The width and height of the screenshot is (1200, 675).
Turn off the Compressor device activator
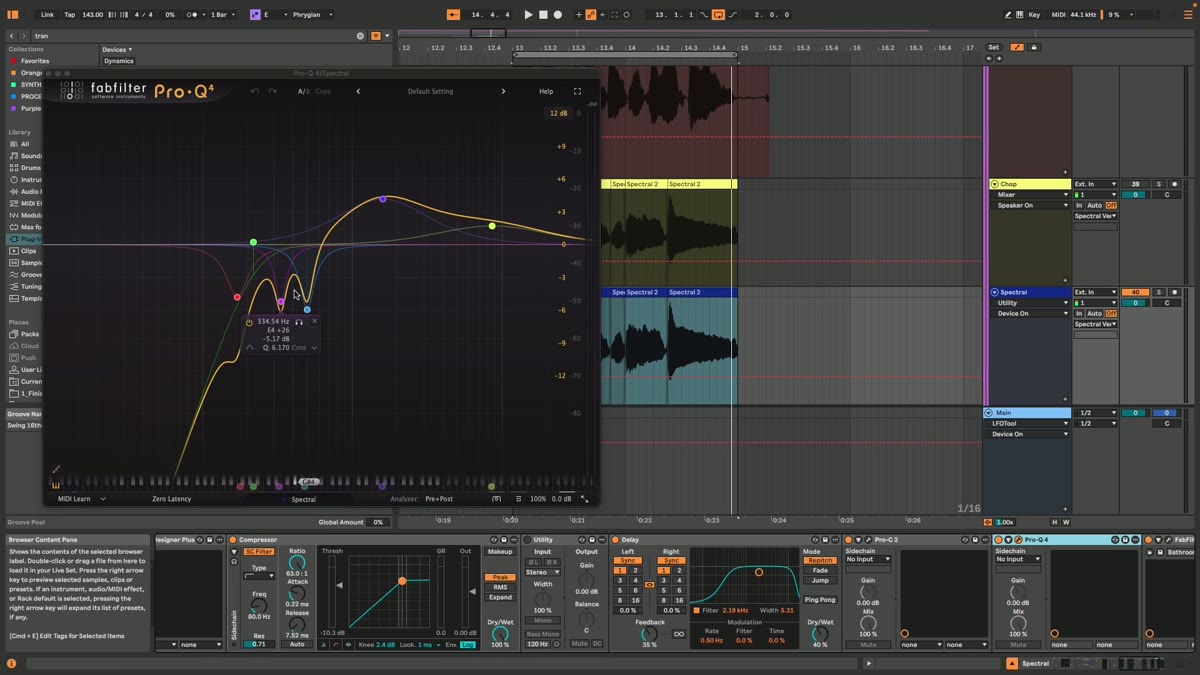click(x=232, y=540)
